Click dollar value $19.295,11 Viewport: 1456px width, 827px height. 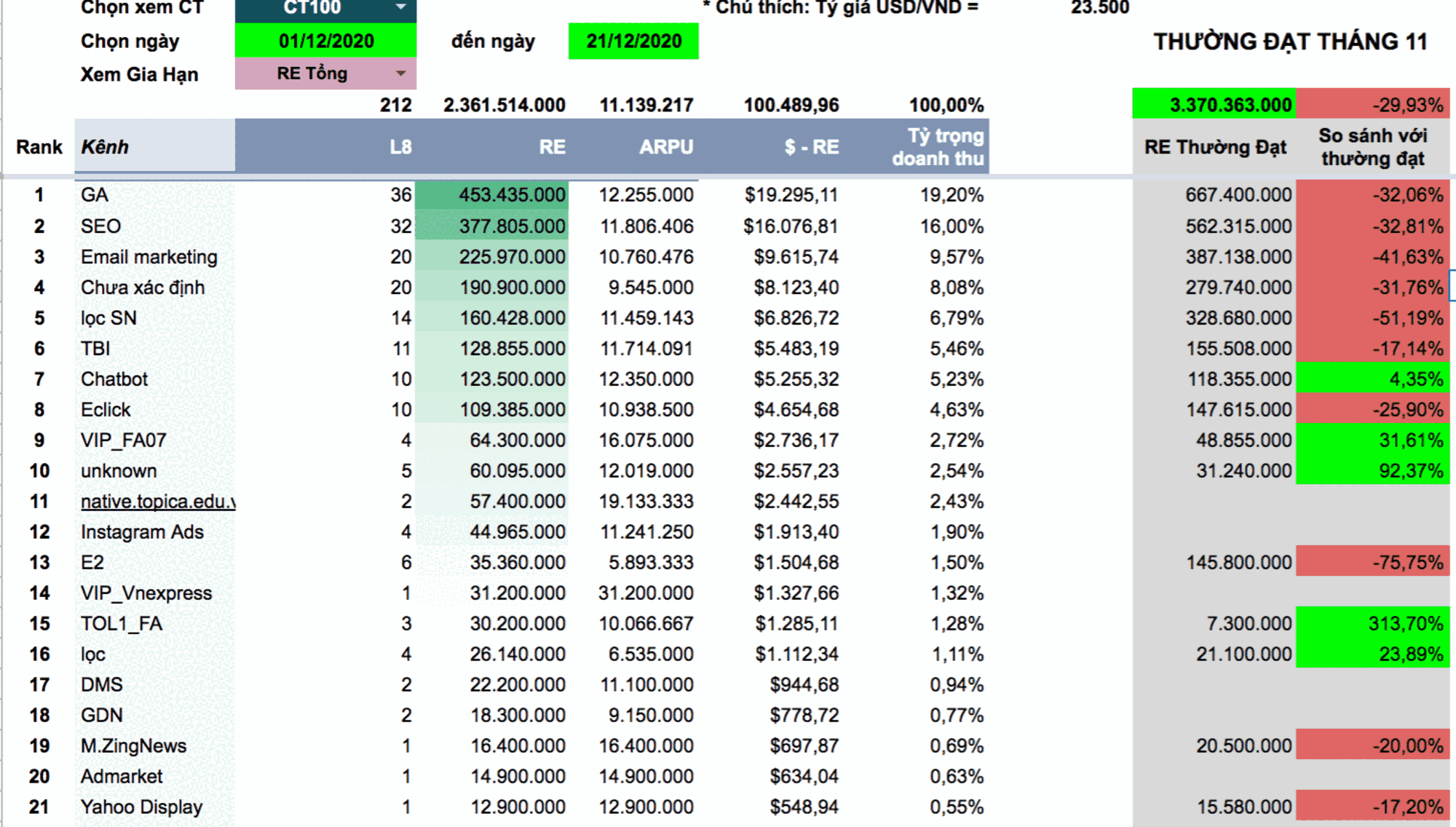pyautogui.click(x=791, y=195)
